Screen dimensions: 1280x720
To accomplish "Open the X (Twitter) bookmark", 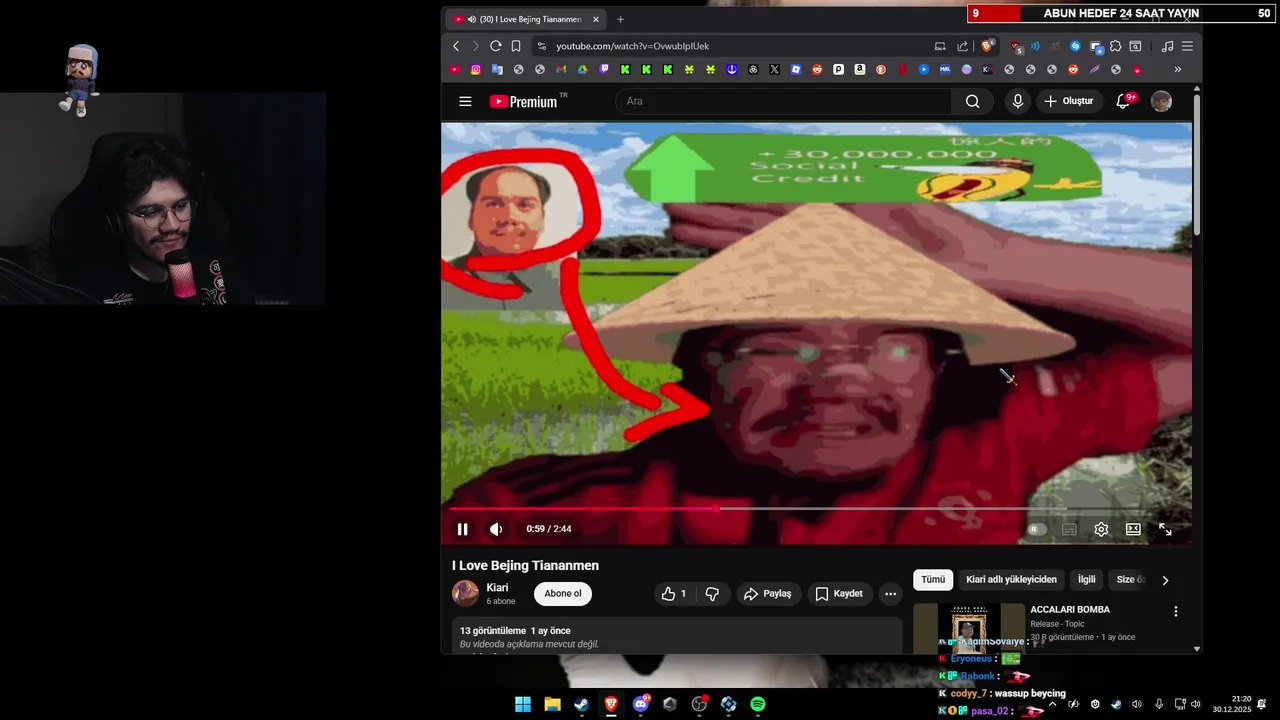I will [774, 70].
